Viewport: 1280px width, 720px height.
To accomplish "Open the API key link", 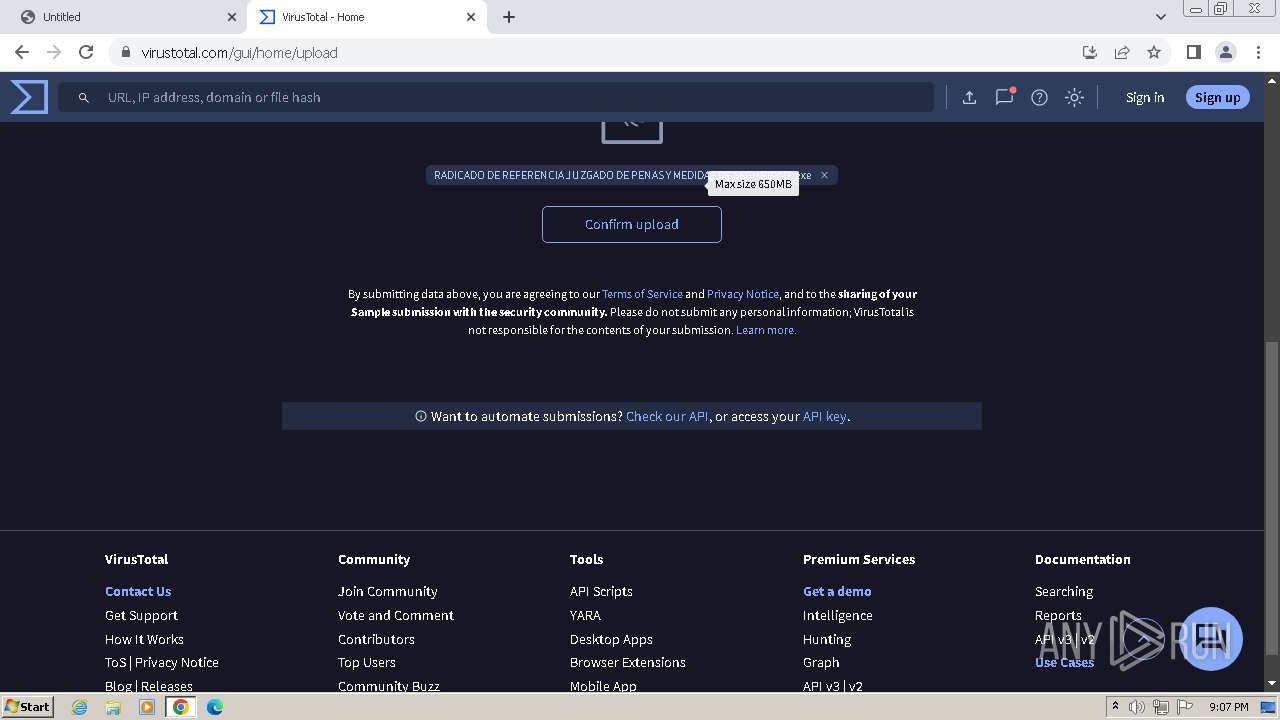I will click(825, 416).
